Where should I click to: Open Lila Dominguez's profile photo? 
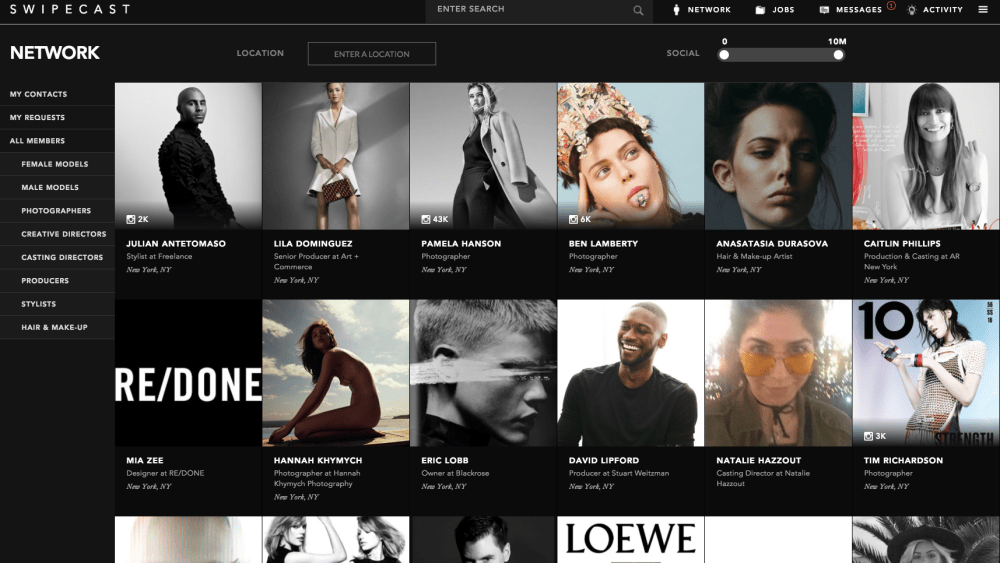[335, 156]
